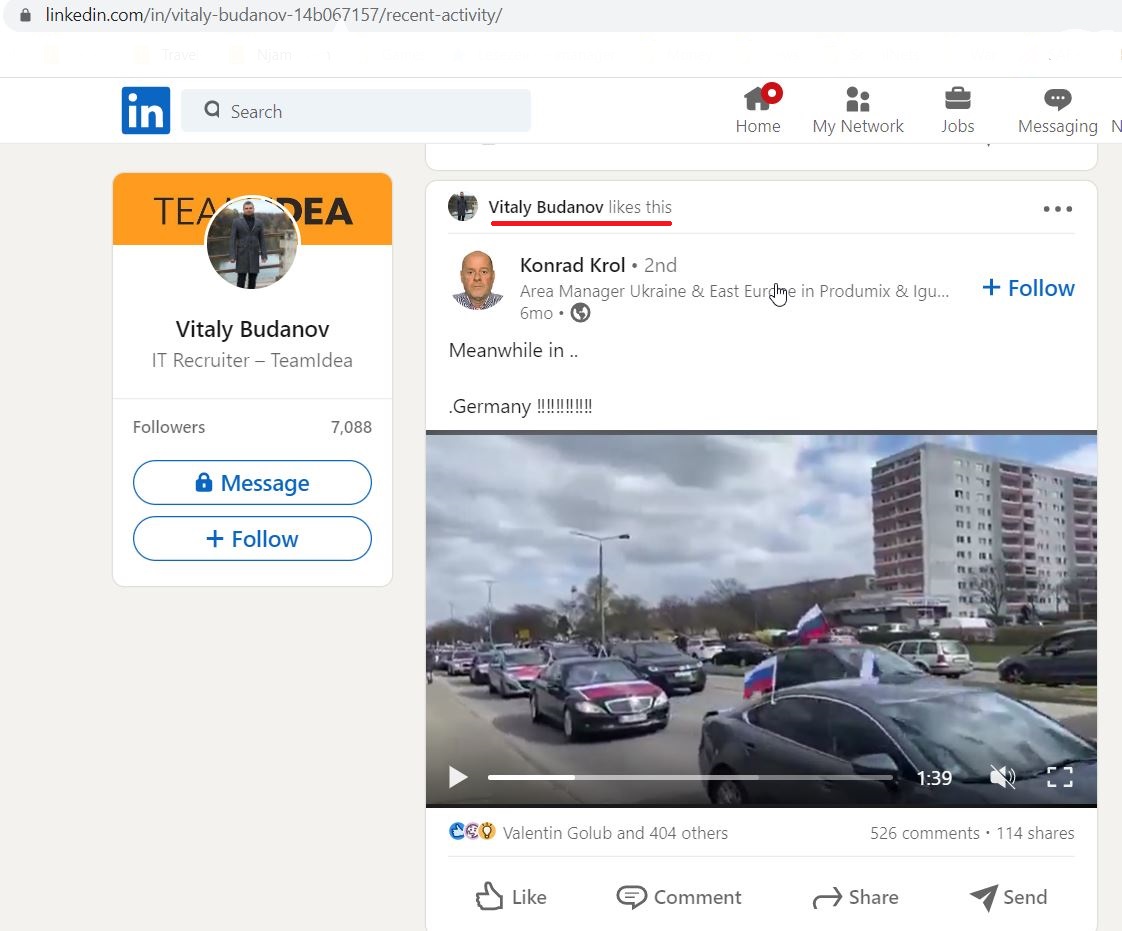
Task: Open the 526 comments link
Action: click(925, 832)
